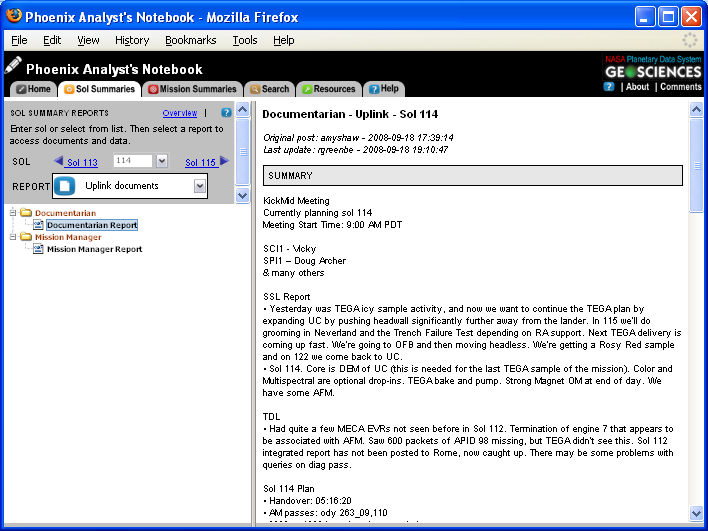Click the Documentarian Report document icon
Image resolution: width=708 pixels, height=531 pixels.
tap(39, 225)
